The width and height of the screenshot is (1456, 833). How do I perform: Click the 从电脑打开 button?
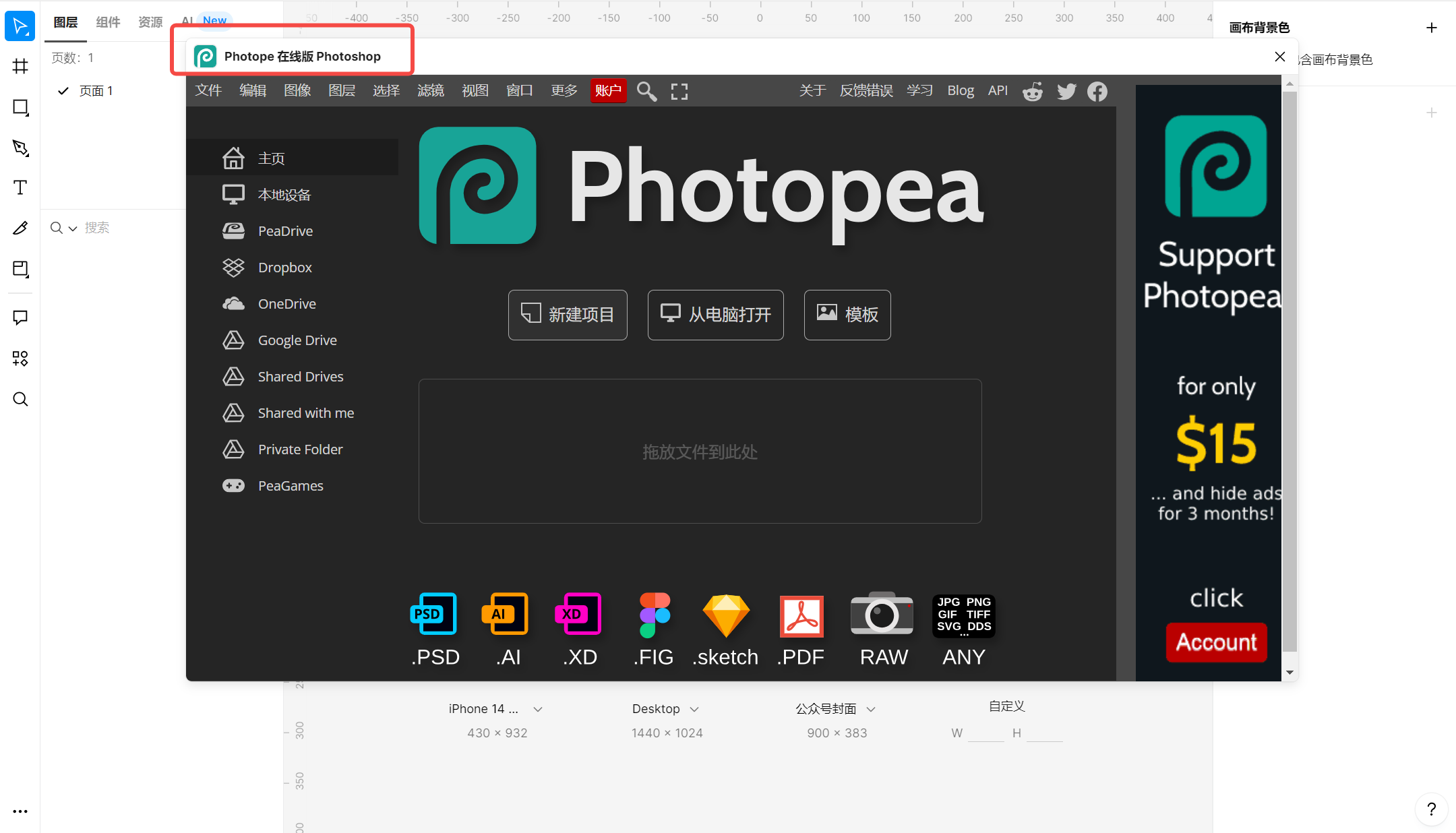(715, 315)
